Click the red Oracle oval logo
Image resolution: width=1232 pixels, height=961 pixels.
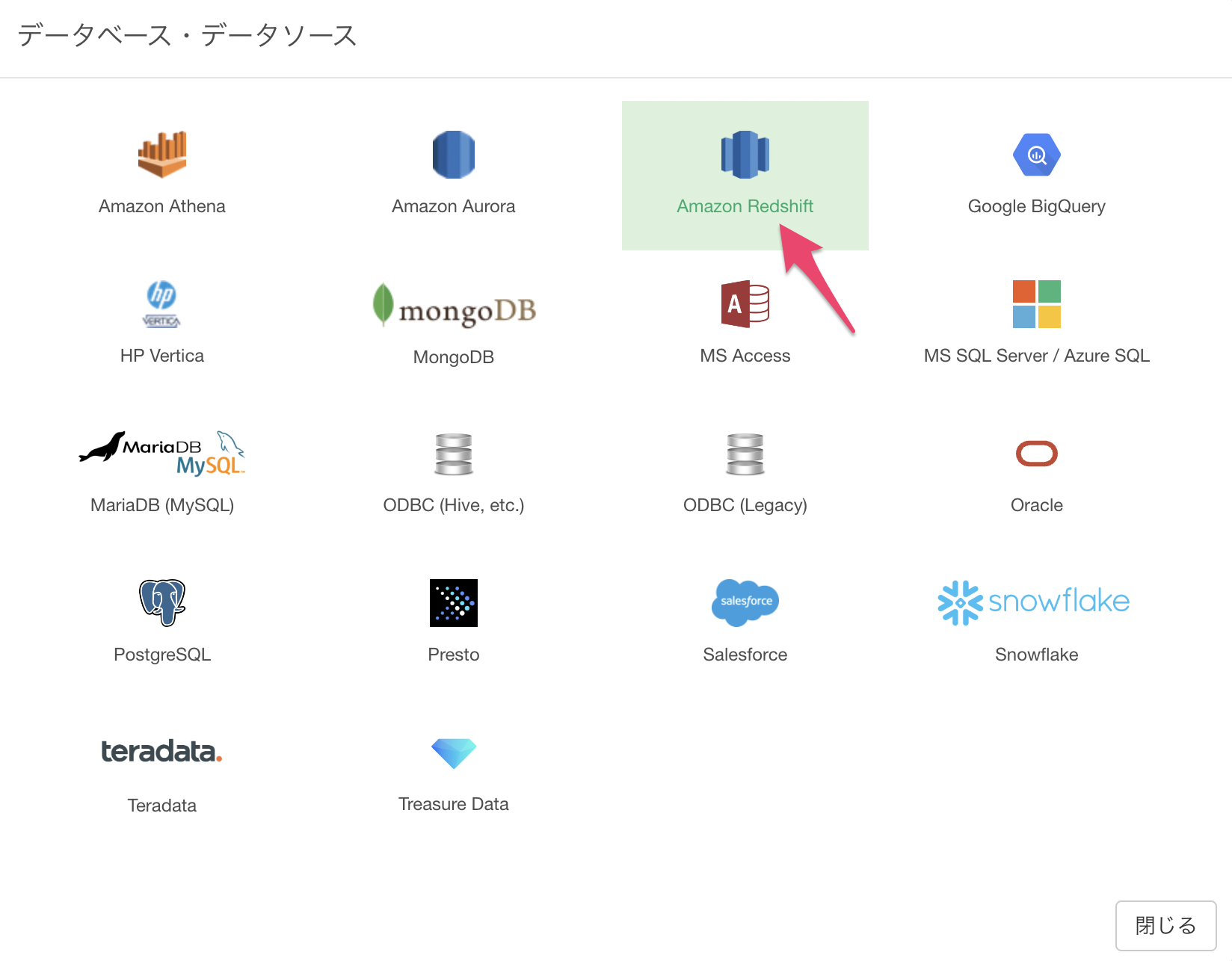1037,454
